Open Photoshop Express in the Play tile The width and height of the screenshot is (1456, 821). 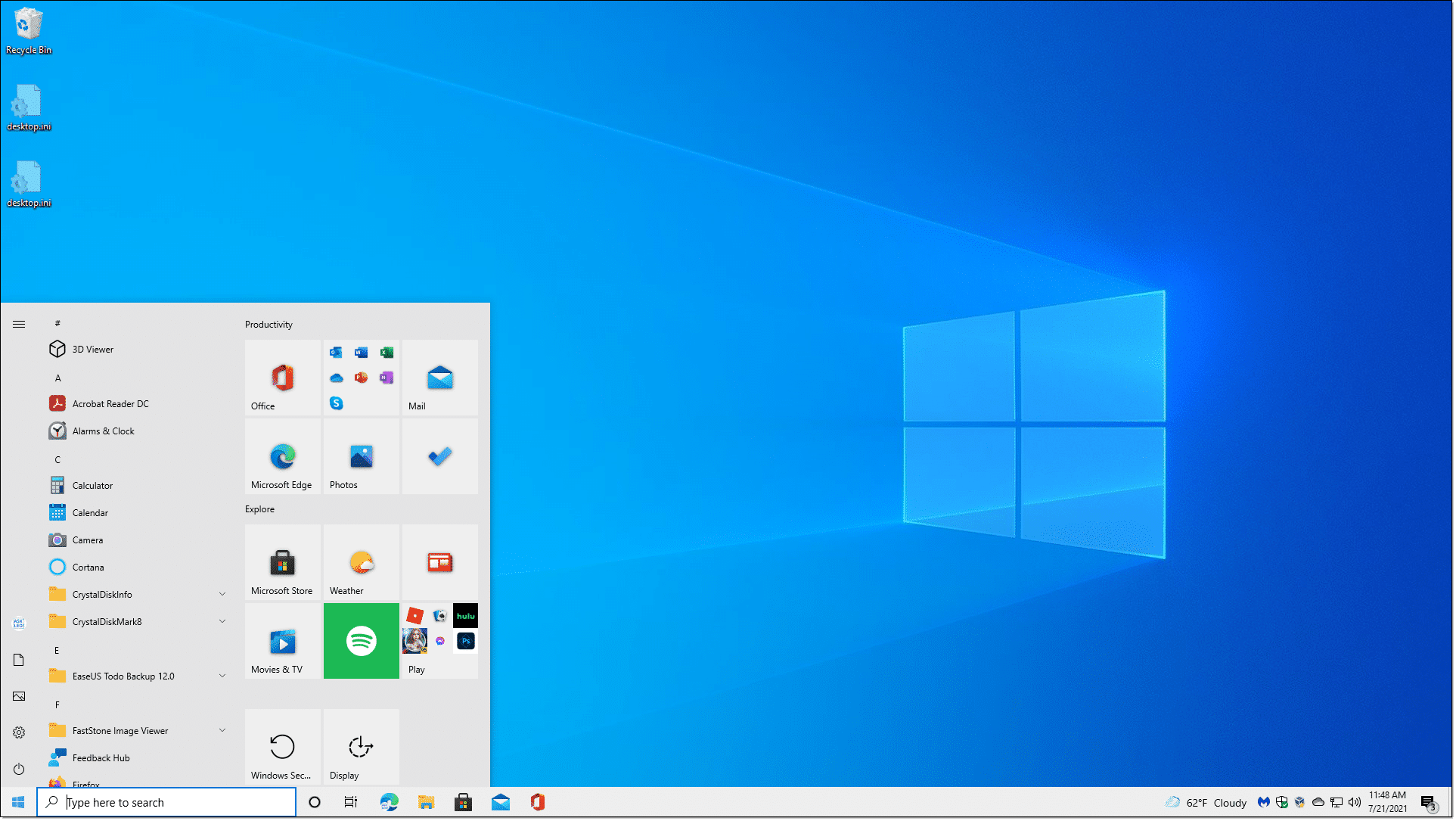pyautogui.click(x=466, y=642)
